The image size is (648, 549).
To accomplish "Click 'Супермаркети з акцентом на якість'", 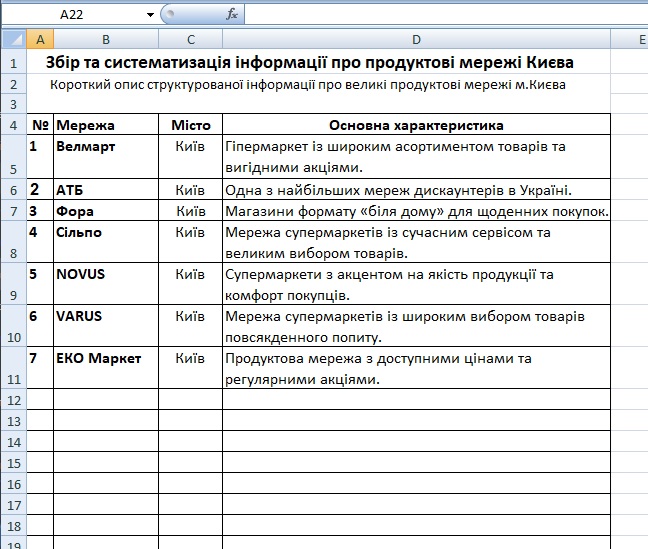I will point(416,284).
